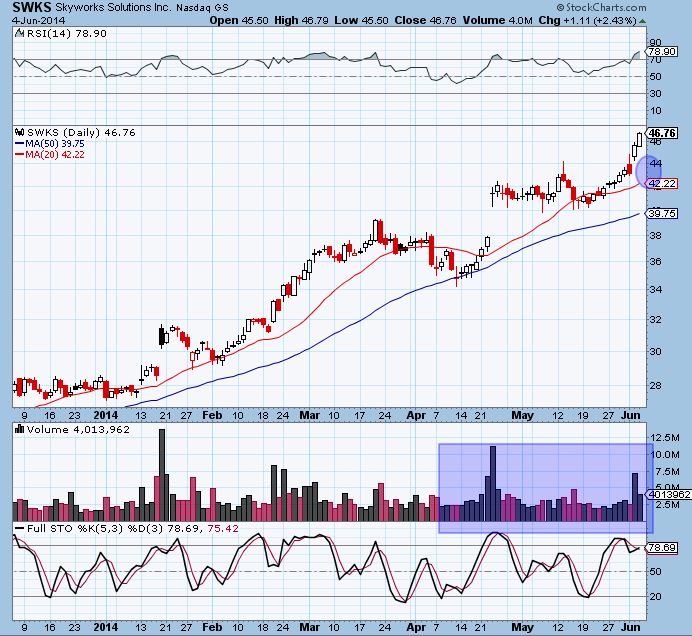Click the 4013962 tag on the volume axis
Screen dimensions: 692x636
pos(669,495)
